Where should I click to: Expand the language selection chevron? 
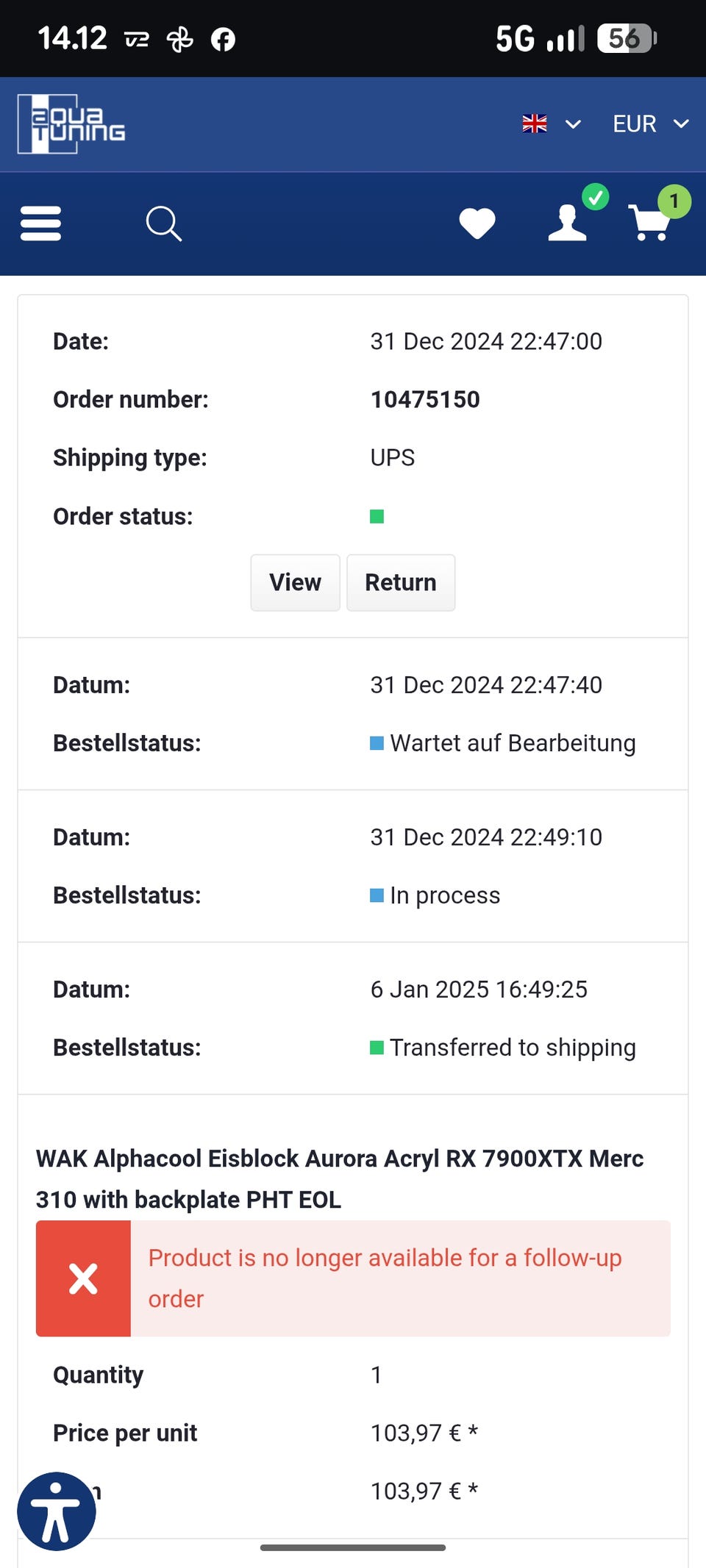click(x=573, y=124)
